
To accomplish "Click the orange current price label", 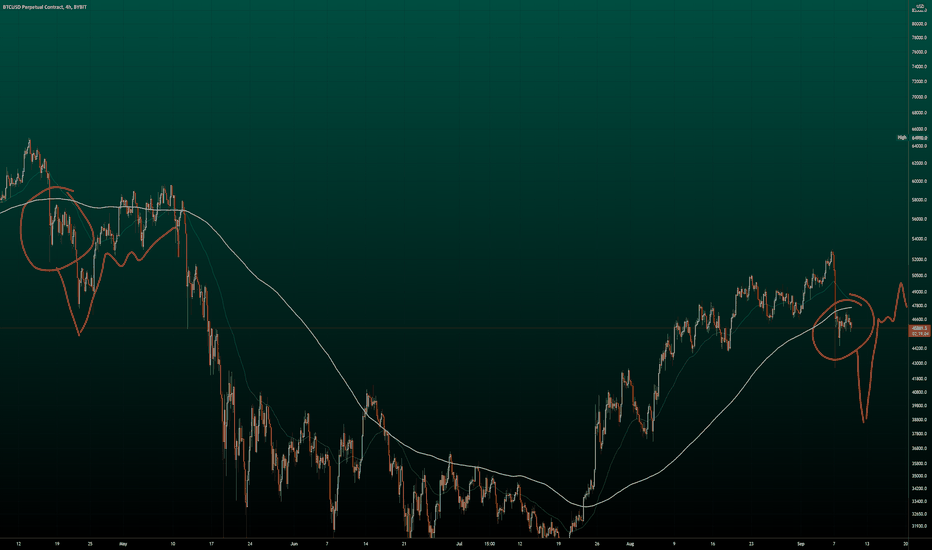I will [919, 331].
